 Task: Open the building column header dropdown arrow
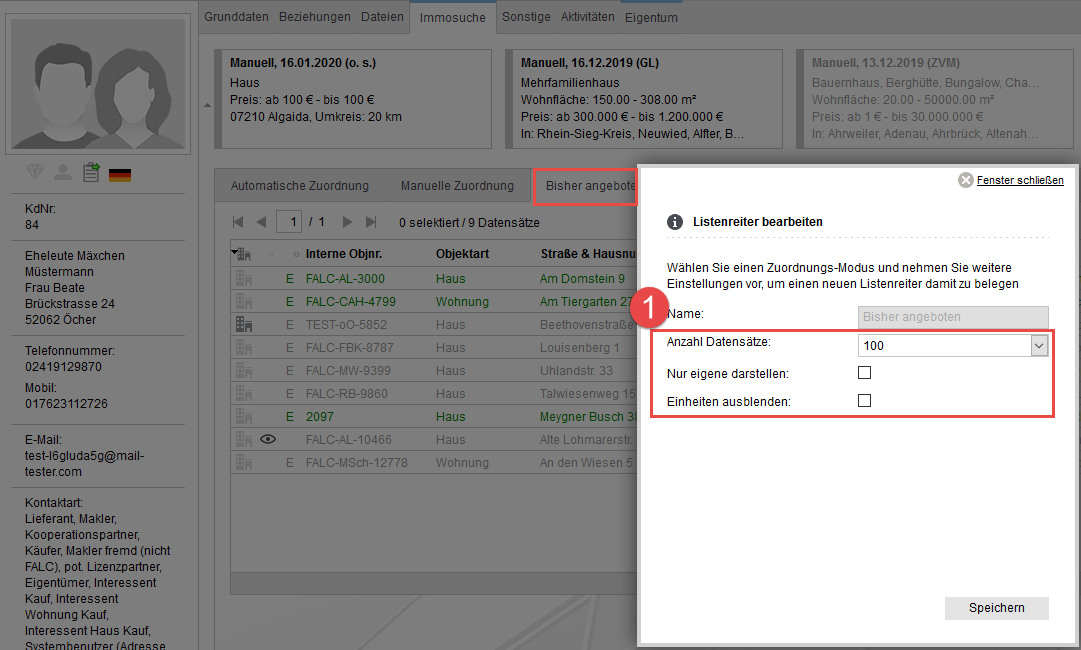click(x=235, y=253)
